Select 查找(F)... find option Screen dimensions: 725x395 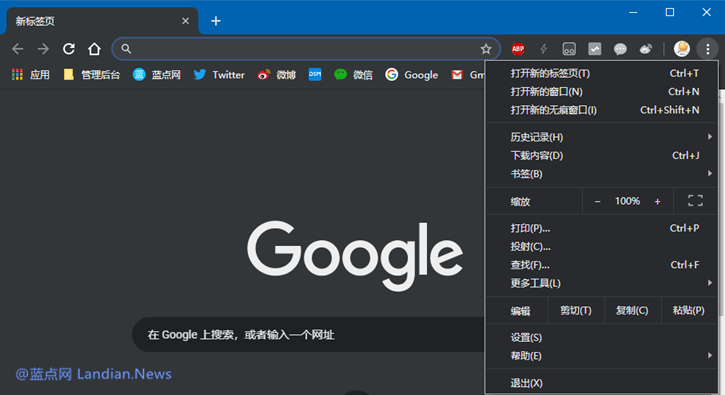coord(602,265)
